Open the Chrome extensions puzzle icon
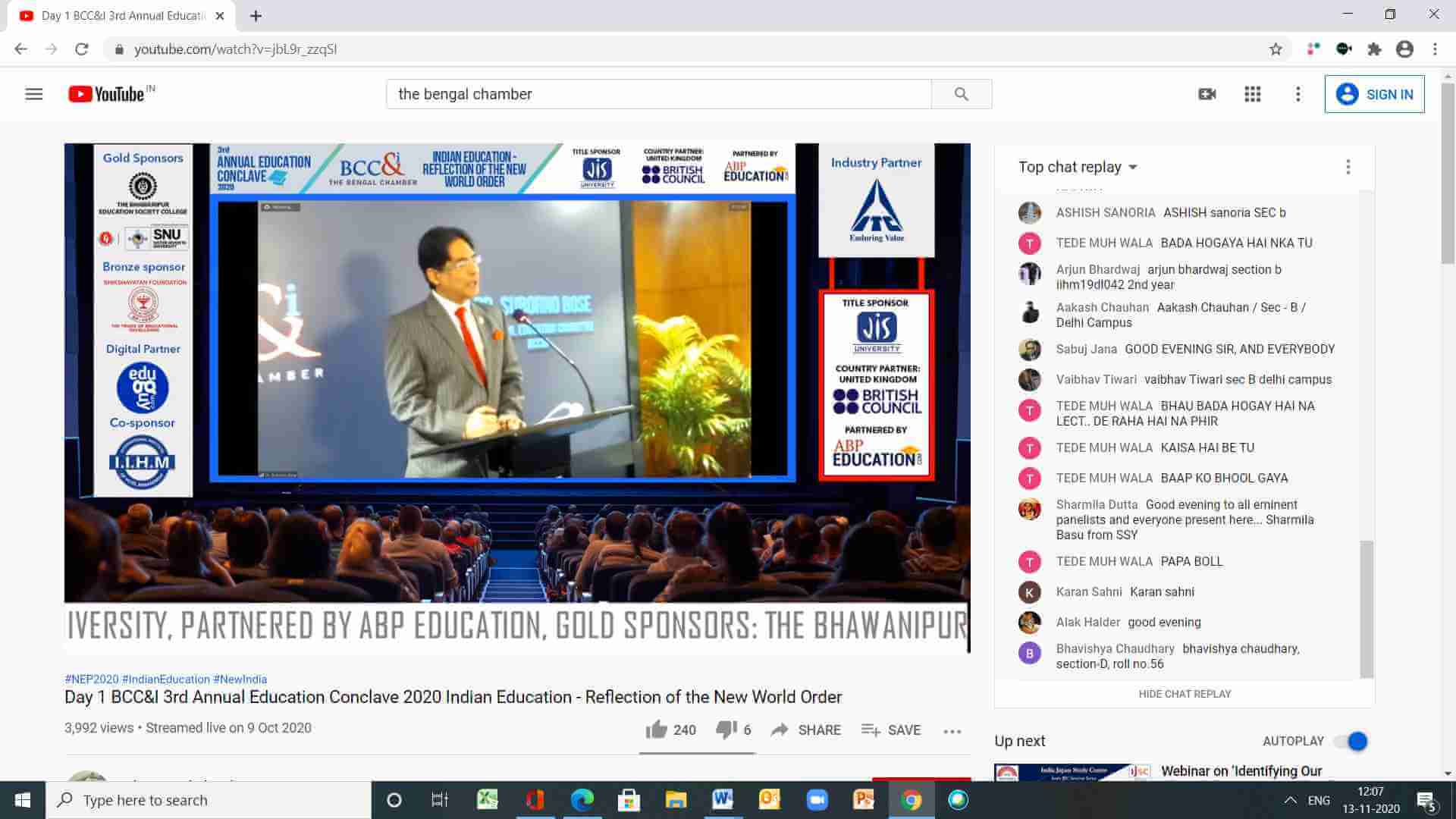This screenshot has height=819, width=1456. point(1374,49)
